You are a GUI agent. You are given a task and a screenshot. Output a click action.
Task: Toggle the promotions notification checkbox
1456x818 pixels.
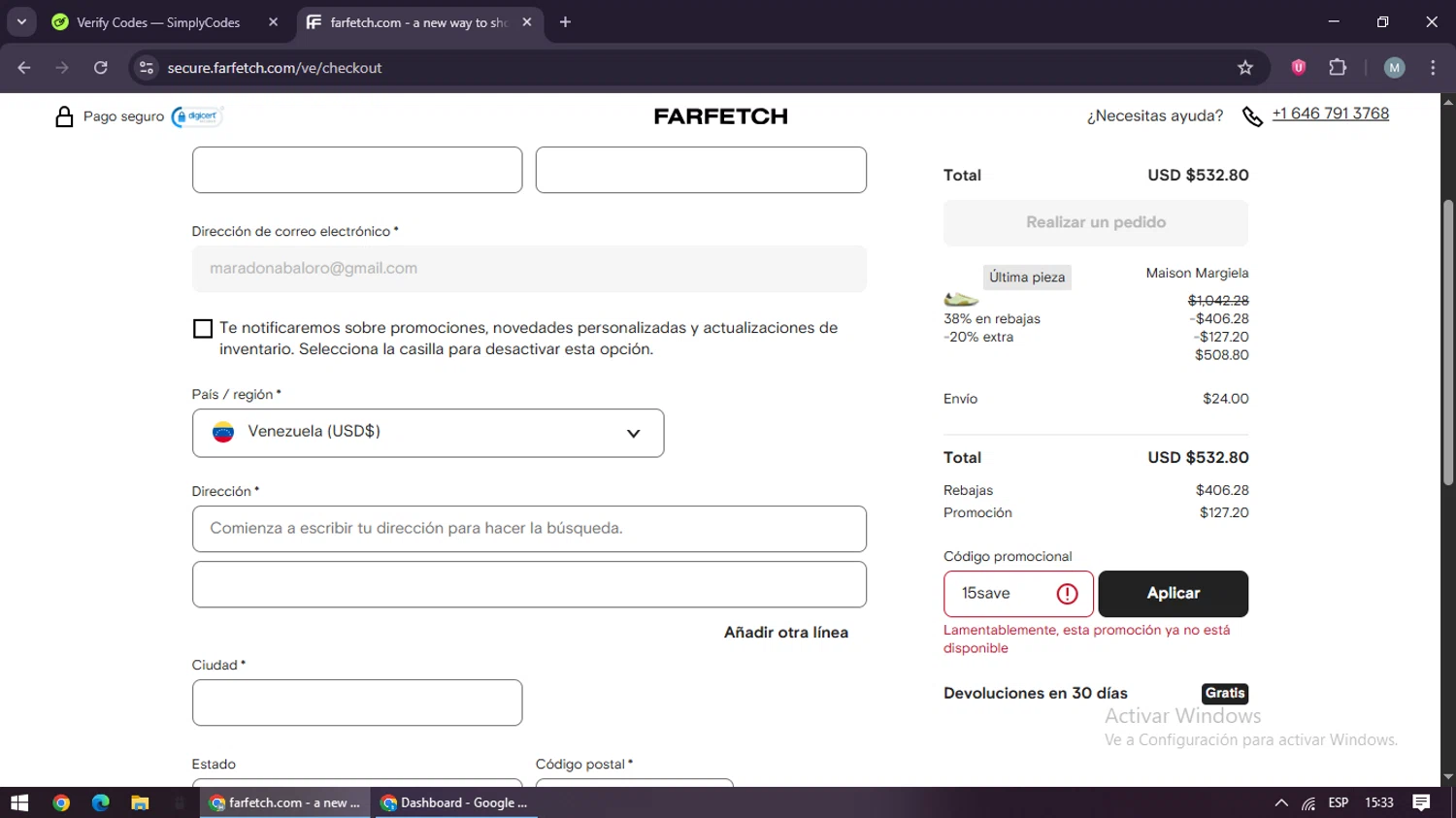coord(202,329)
